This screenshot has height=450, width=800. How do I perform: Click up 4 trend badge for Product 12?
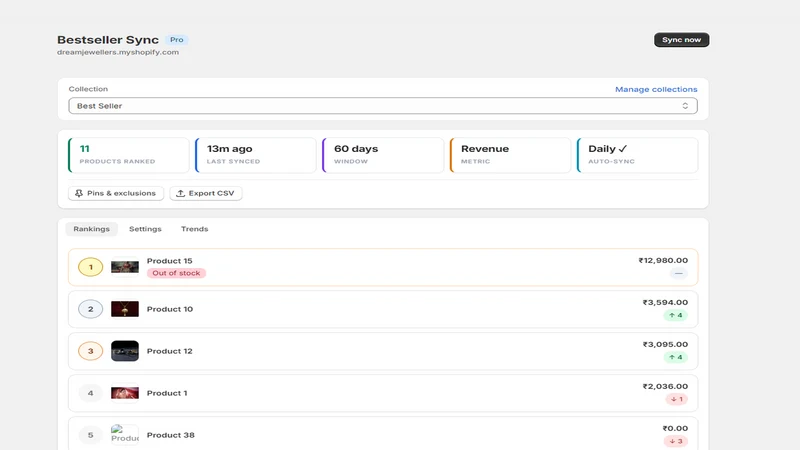676,357
